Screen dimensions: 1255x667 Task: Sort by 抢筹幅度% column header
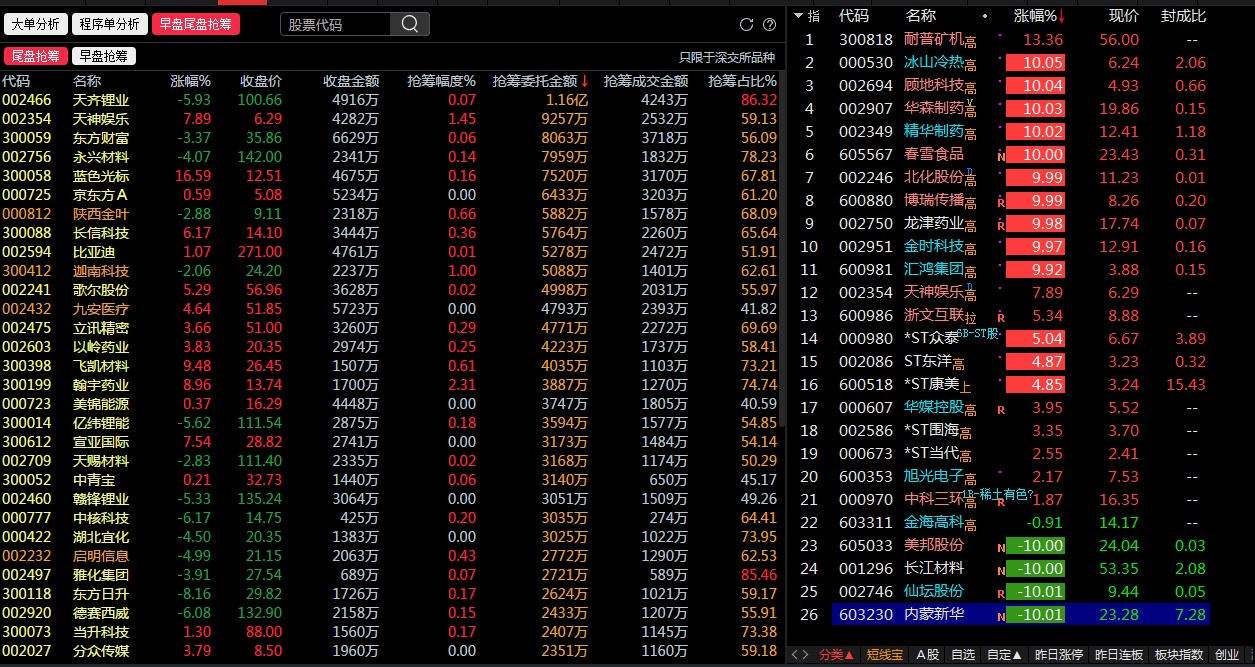point(442,80)
